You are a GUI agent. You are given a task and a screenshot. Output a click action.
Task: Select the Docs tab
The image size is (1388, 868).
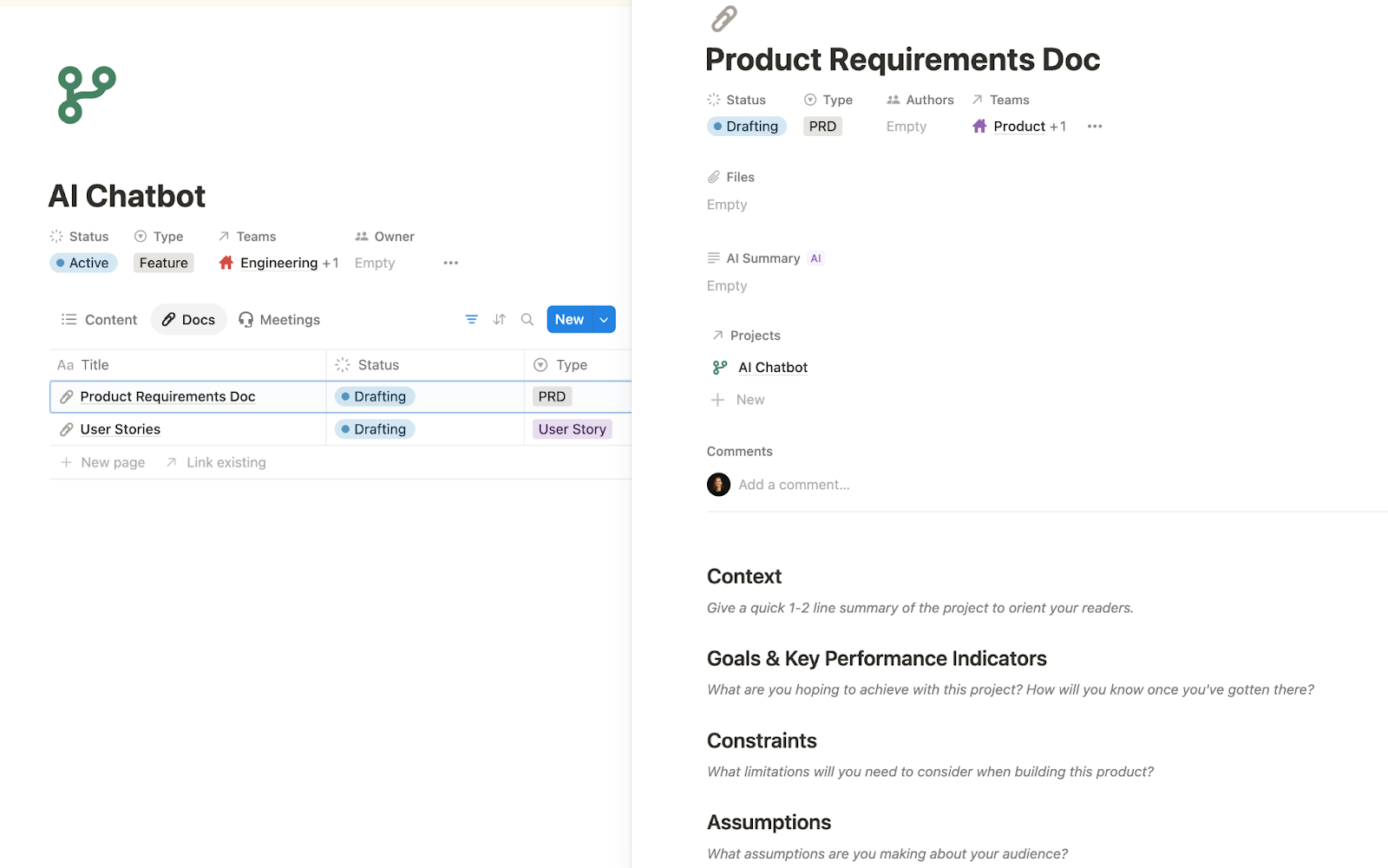coord(189,320)
